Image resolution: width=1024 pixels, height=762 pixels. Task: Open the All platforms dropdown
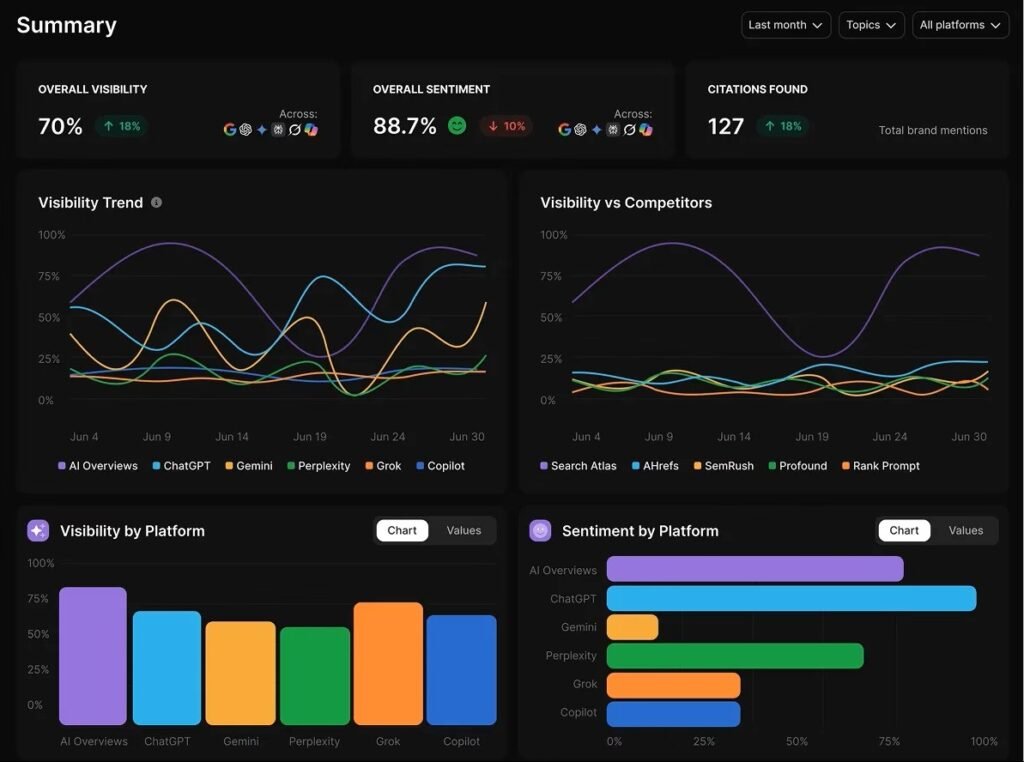[x=959, y=25]
